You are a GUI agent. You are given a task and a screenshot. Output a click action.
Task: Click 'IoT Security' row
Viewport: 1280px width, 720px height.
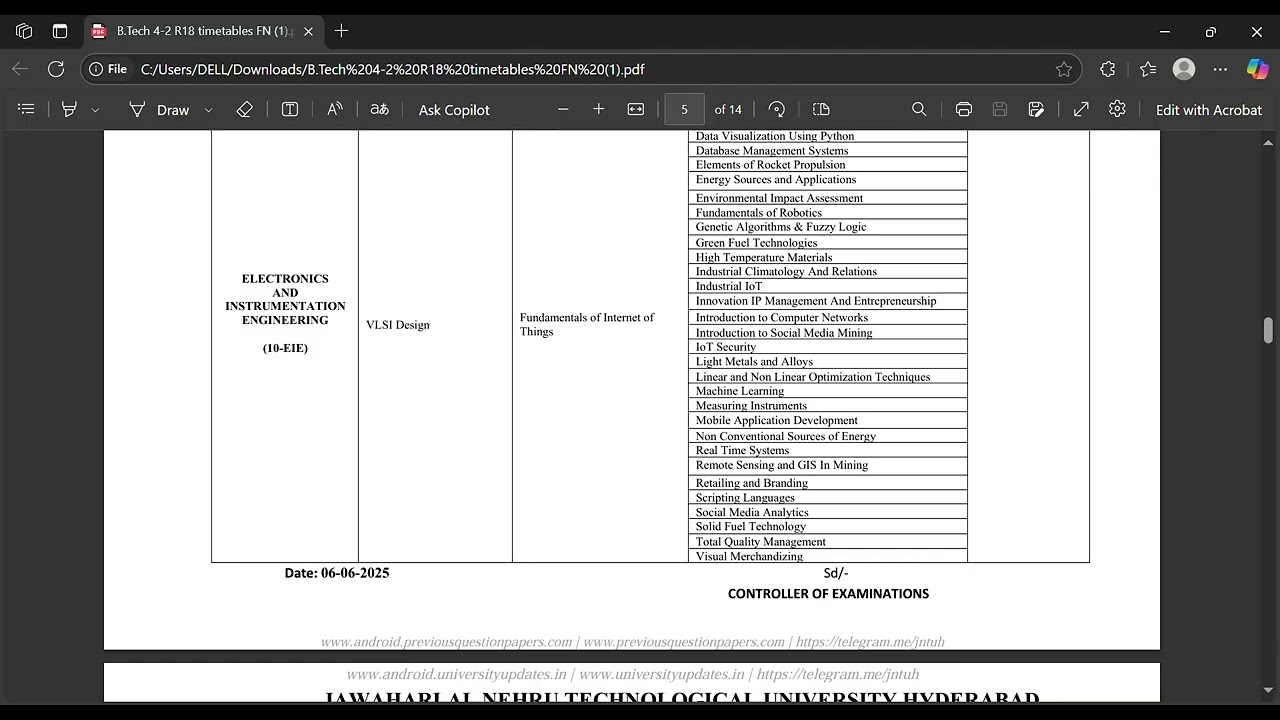pyautogui.click(x=827, y=347)
